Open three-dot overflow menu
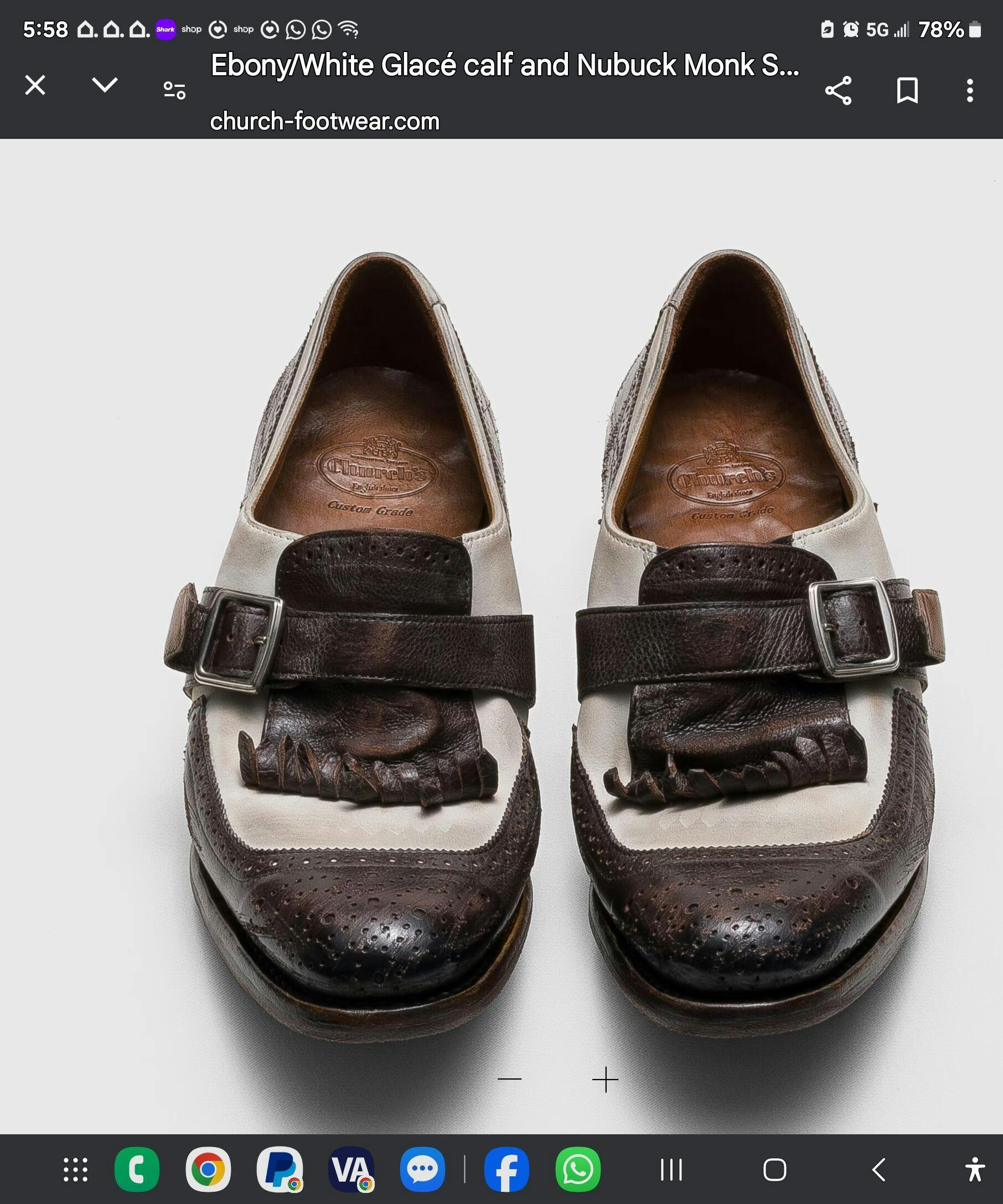Viewport: 1003px width, 1204px height. tap(970, 91)
